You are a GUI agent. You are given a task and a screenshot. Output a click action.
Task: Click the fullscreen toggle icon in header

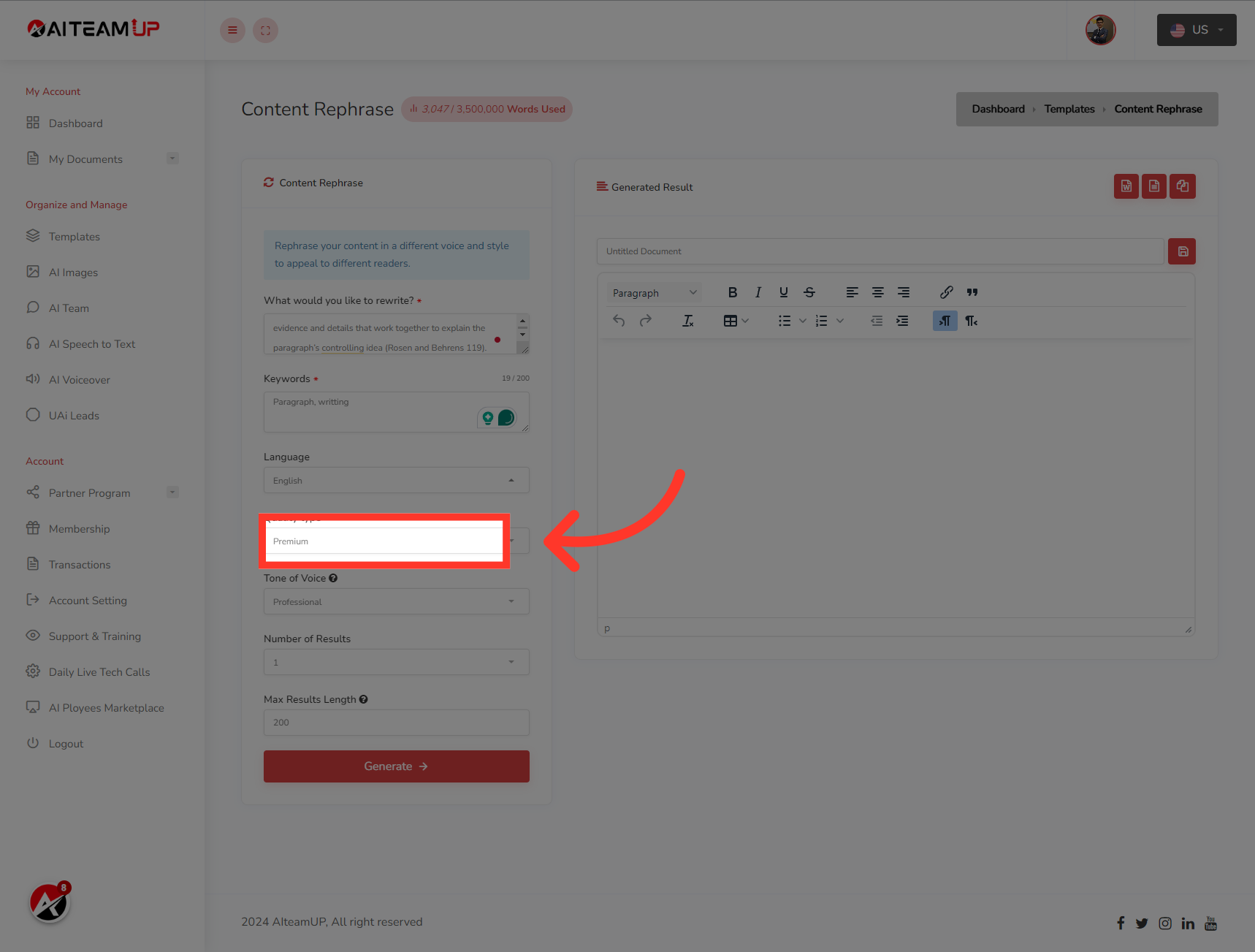coord(265,30)
